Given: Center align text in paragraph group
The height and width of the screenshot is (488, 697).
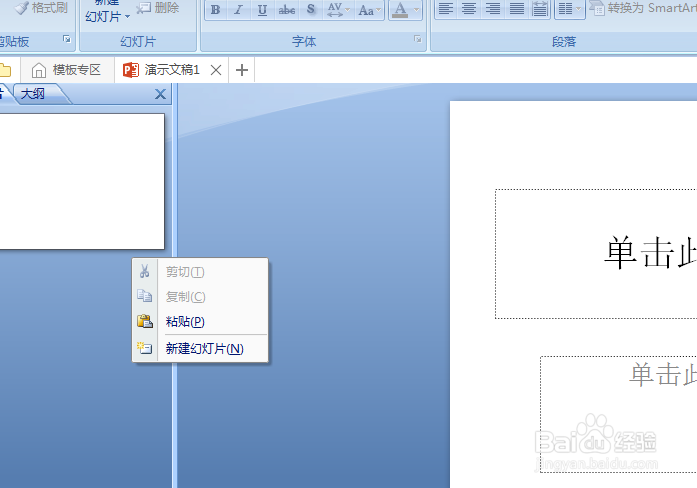Looking at the screenshot, I should click(469, 8).
